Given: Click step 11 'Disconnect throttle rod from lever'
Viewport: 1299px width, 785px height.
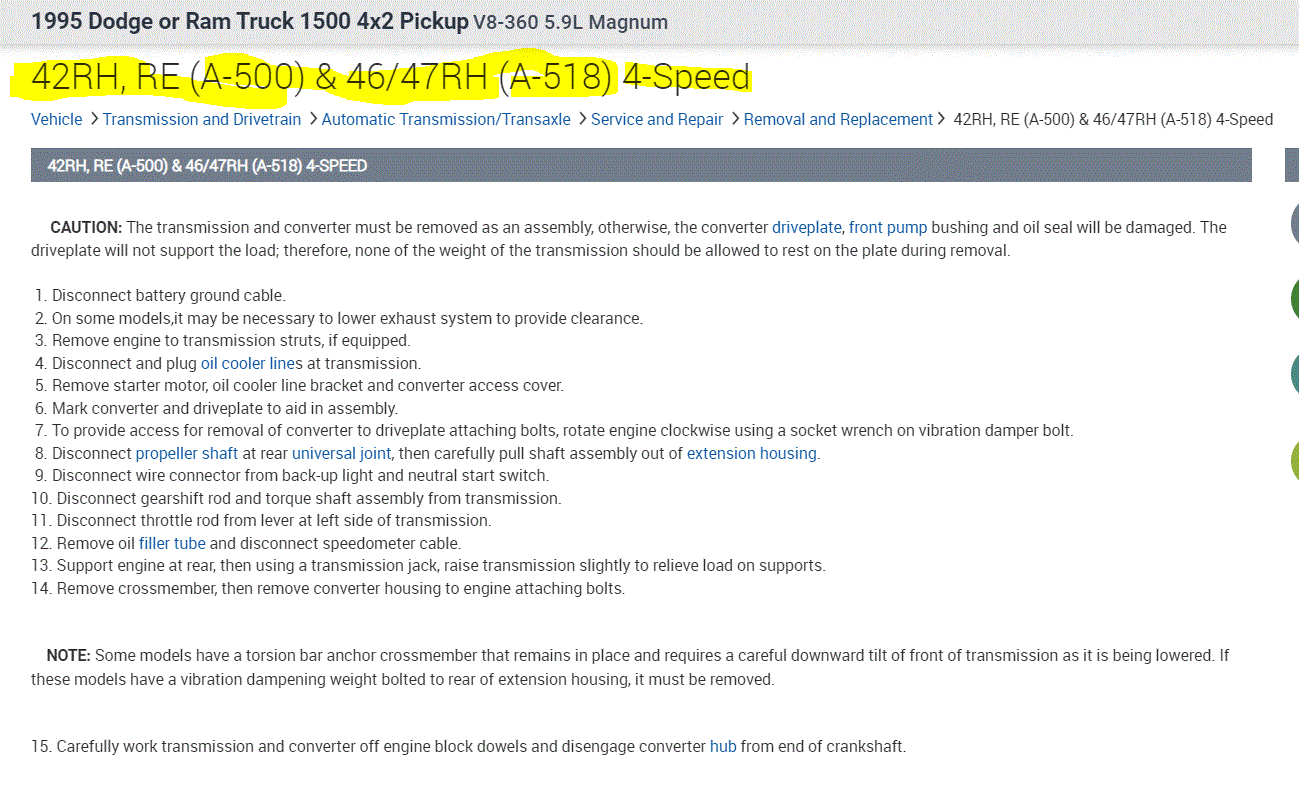Looking at the screenshot, I should click(275, 520).
